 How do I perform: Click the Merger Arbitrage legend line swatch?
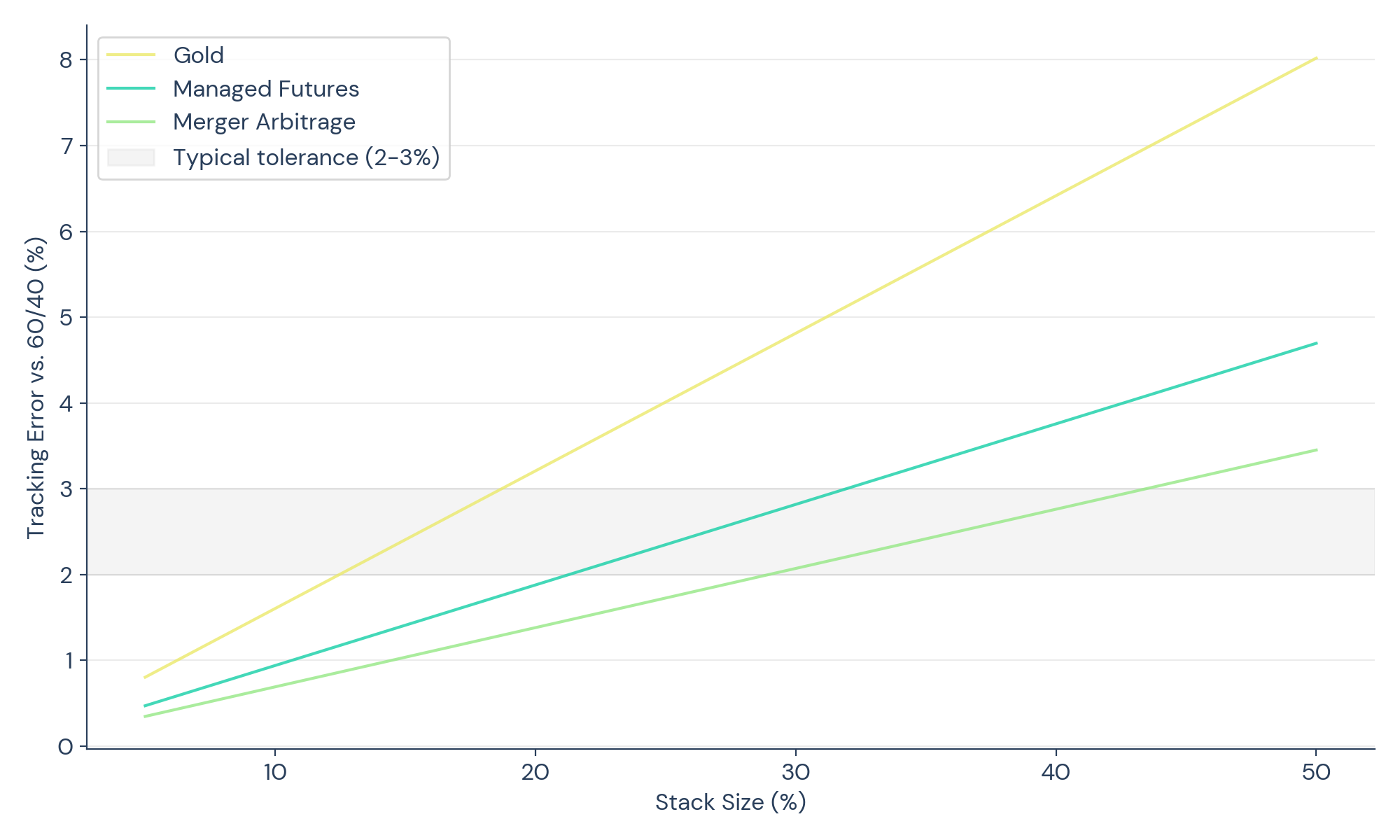pyautogui.click(x=131, y=122)
